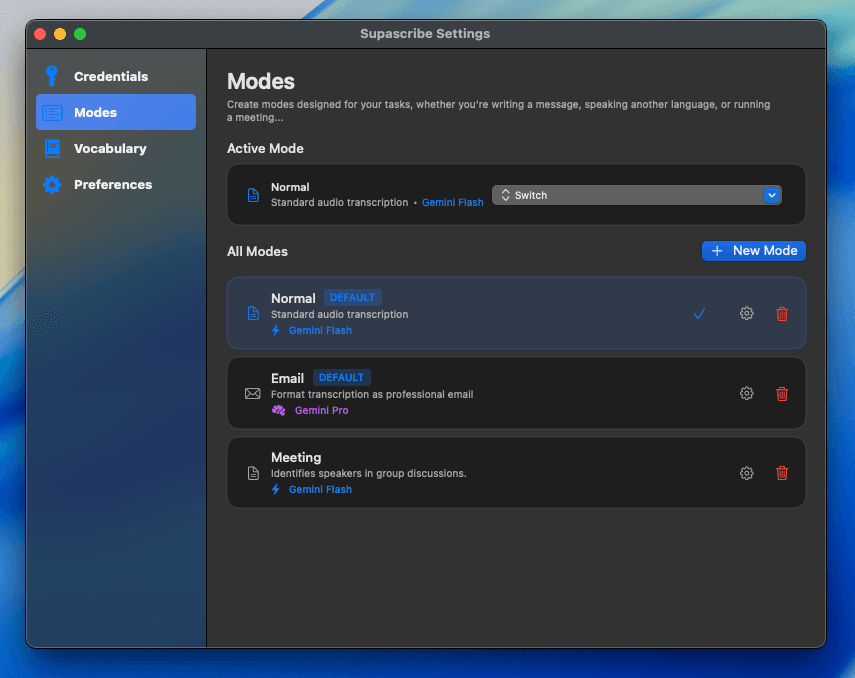
Task: Open Preferences via the gear icon
Action: tap(51, 184)
